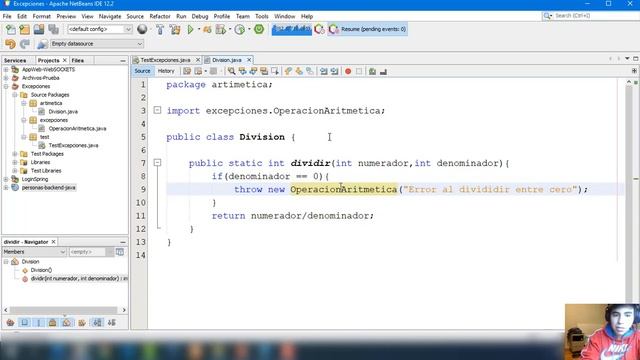The image size is (640, 360).
Task: Click the Redo arrow icon
Action: click(25, 44)
